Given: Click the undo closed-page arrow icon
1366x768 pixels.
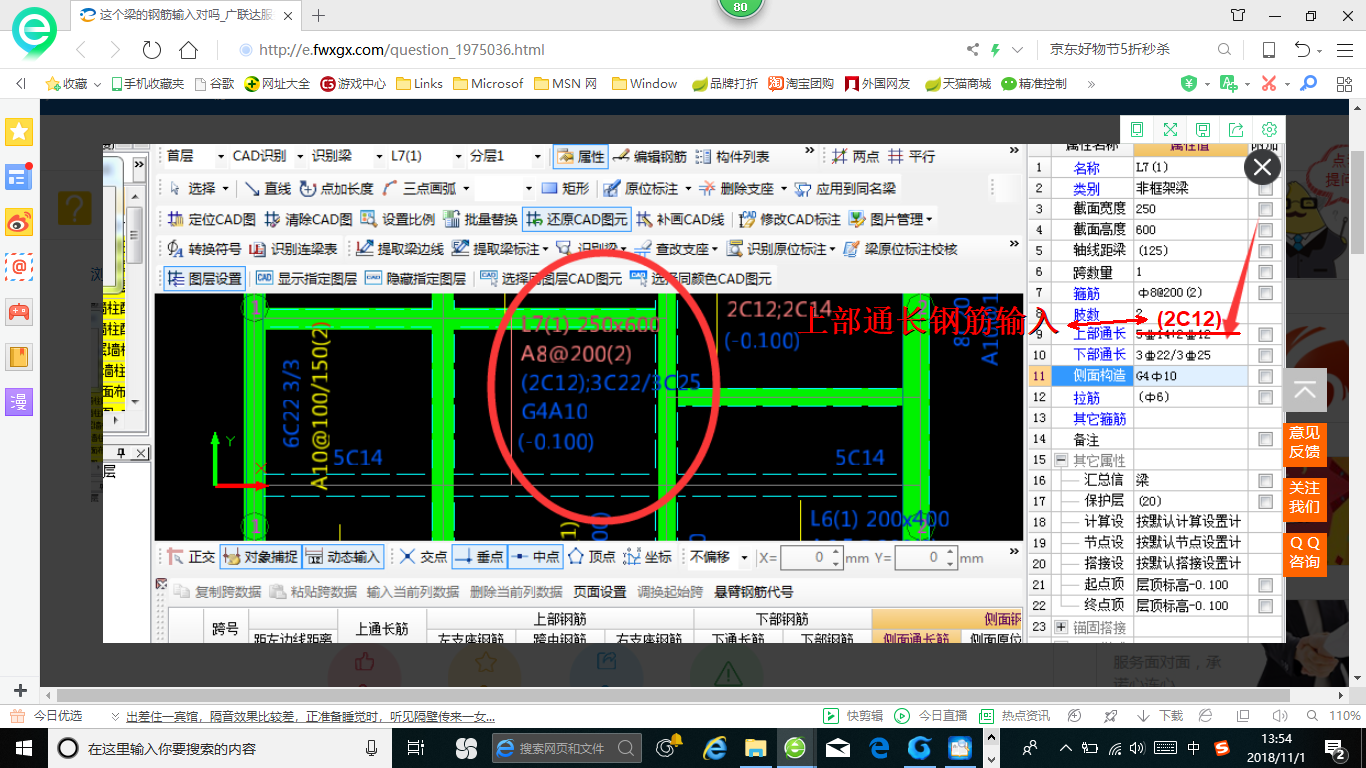Looking at the screenshot, I should tap(1302, 49).
